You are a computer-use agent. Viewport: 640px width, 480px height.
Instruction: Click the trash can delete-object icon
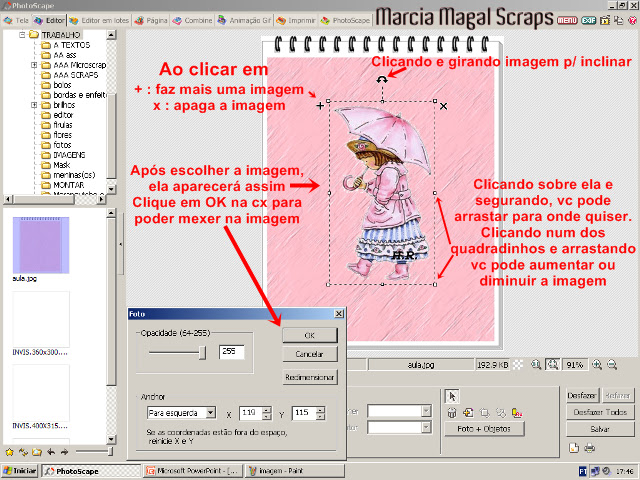[x=452, y=413]
